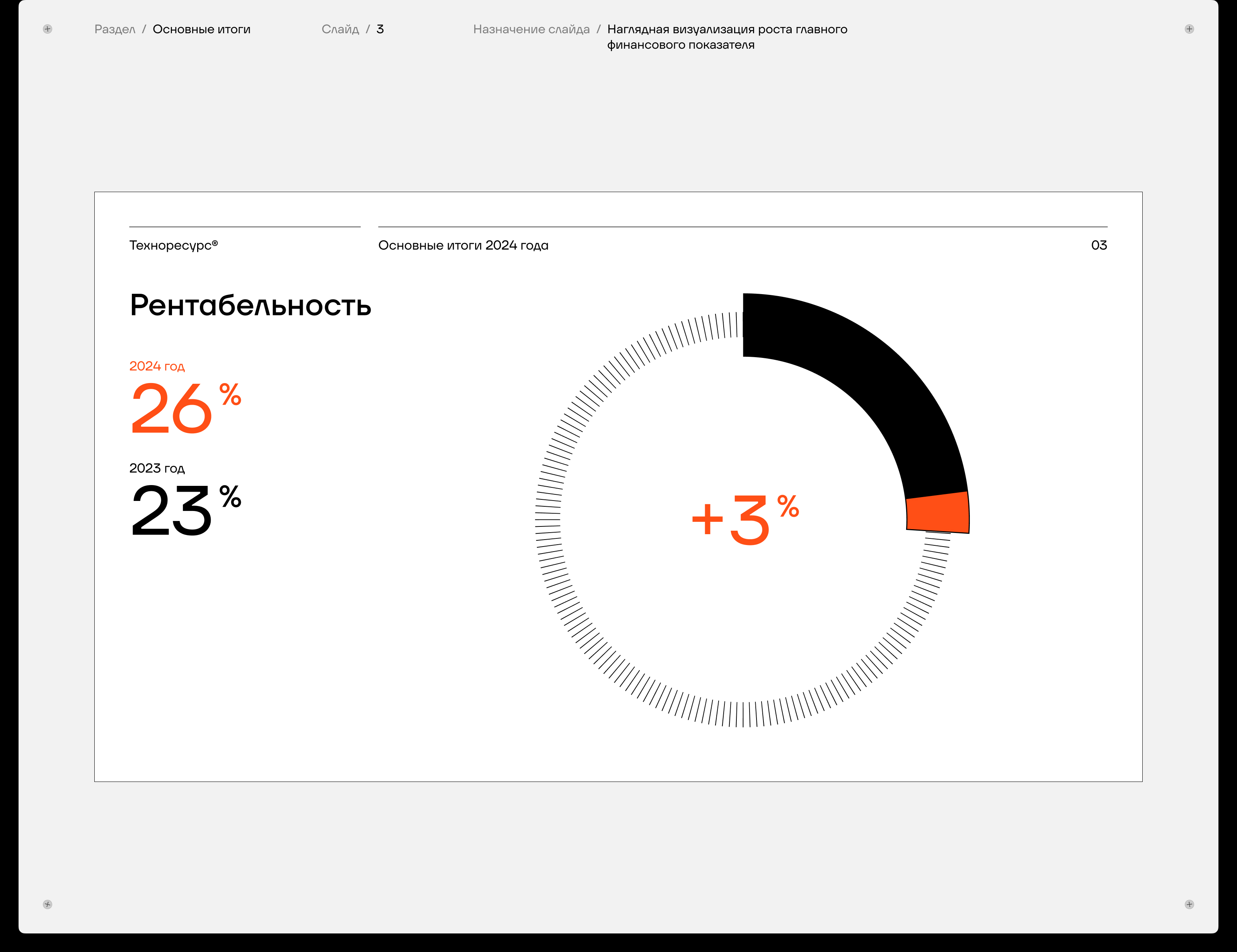Click the top-left corner screw icon
Viewport: 1237px width, 952px height.
point(48,29)
